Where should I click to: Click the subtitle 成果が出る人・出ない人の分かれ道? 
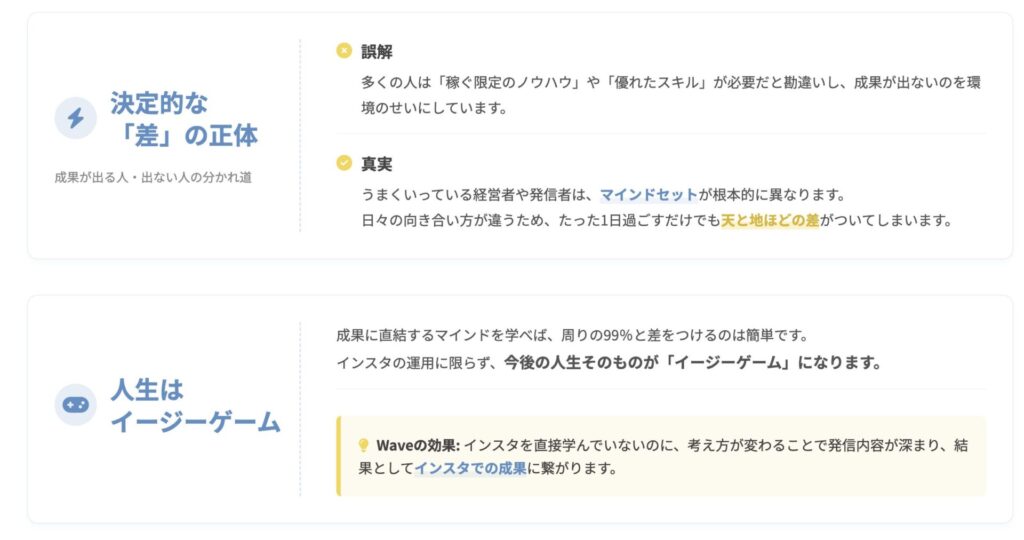coord(152,178)
